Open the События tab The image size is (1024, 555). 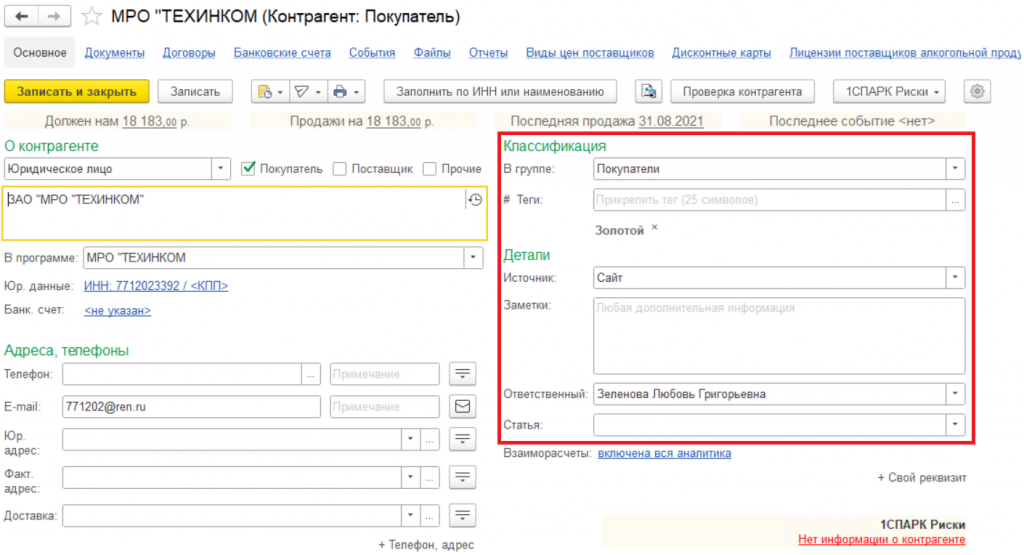pyautogui.click(x=372, y=52)
